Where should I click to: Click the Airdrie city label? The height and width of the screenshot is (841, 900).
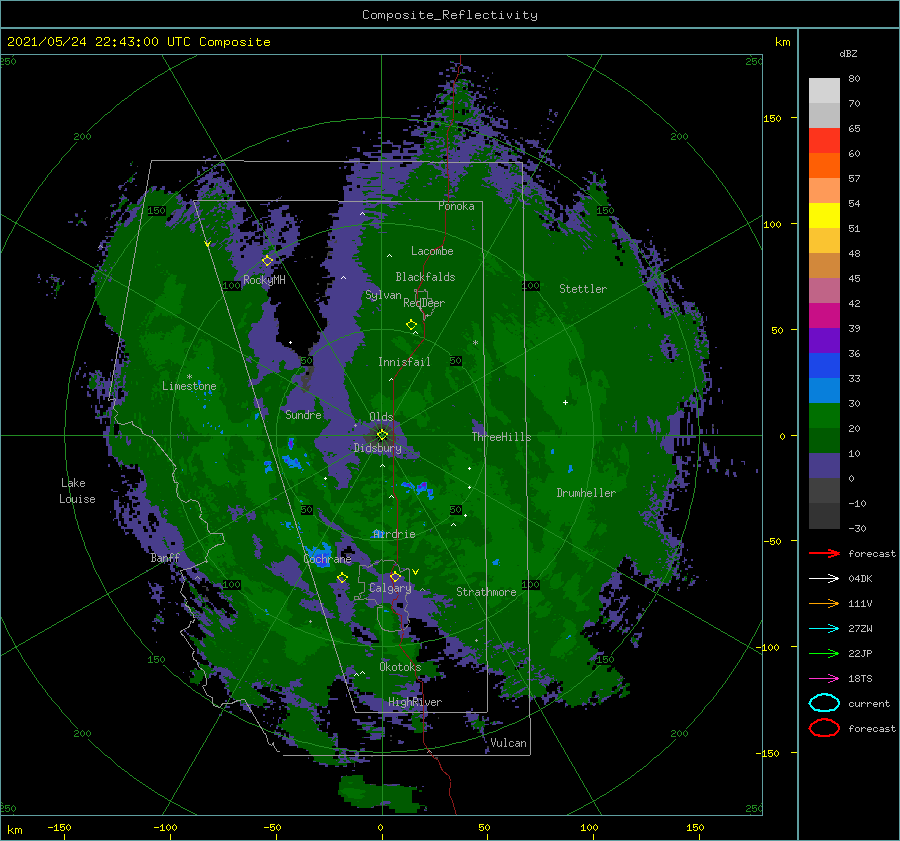tap(394, 534)
